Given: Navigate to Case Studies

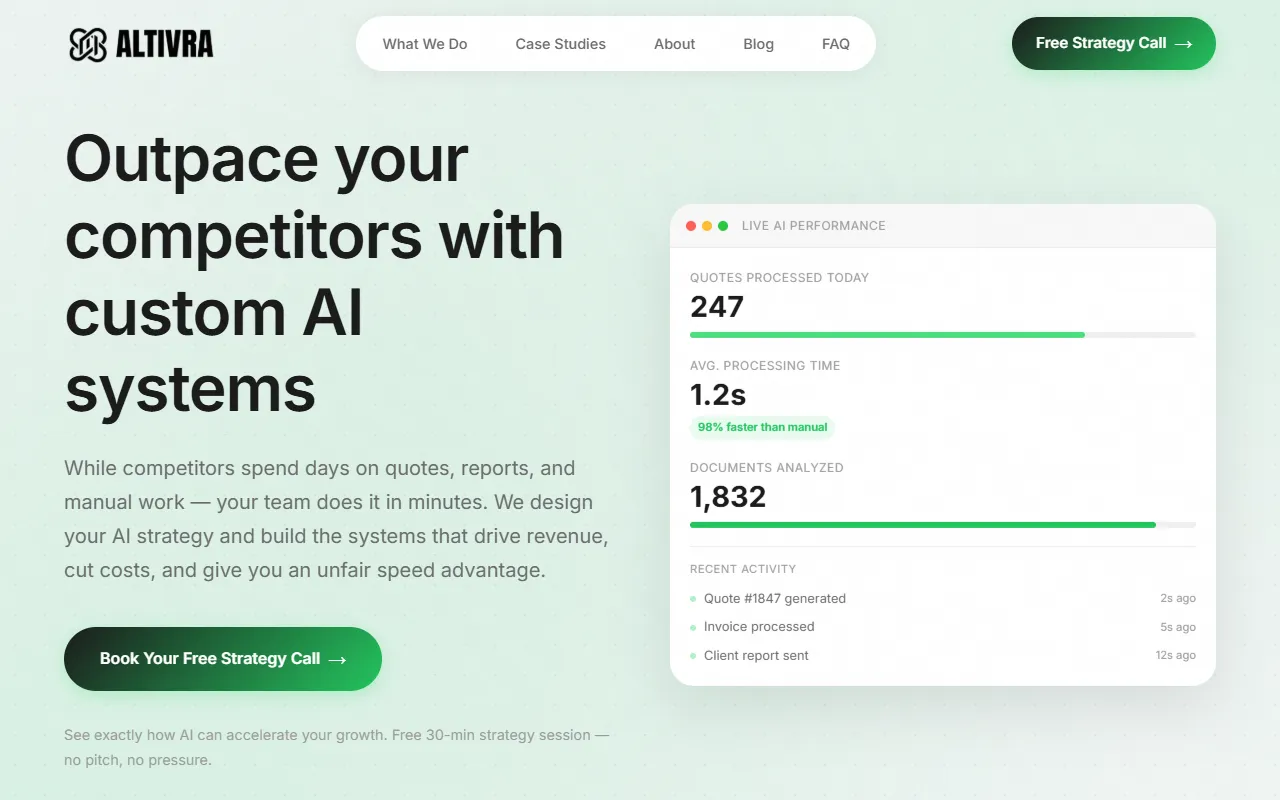Looking at the screenshot, I should click(x=560, y=44).
